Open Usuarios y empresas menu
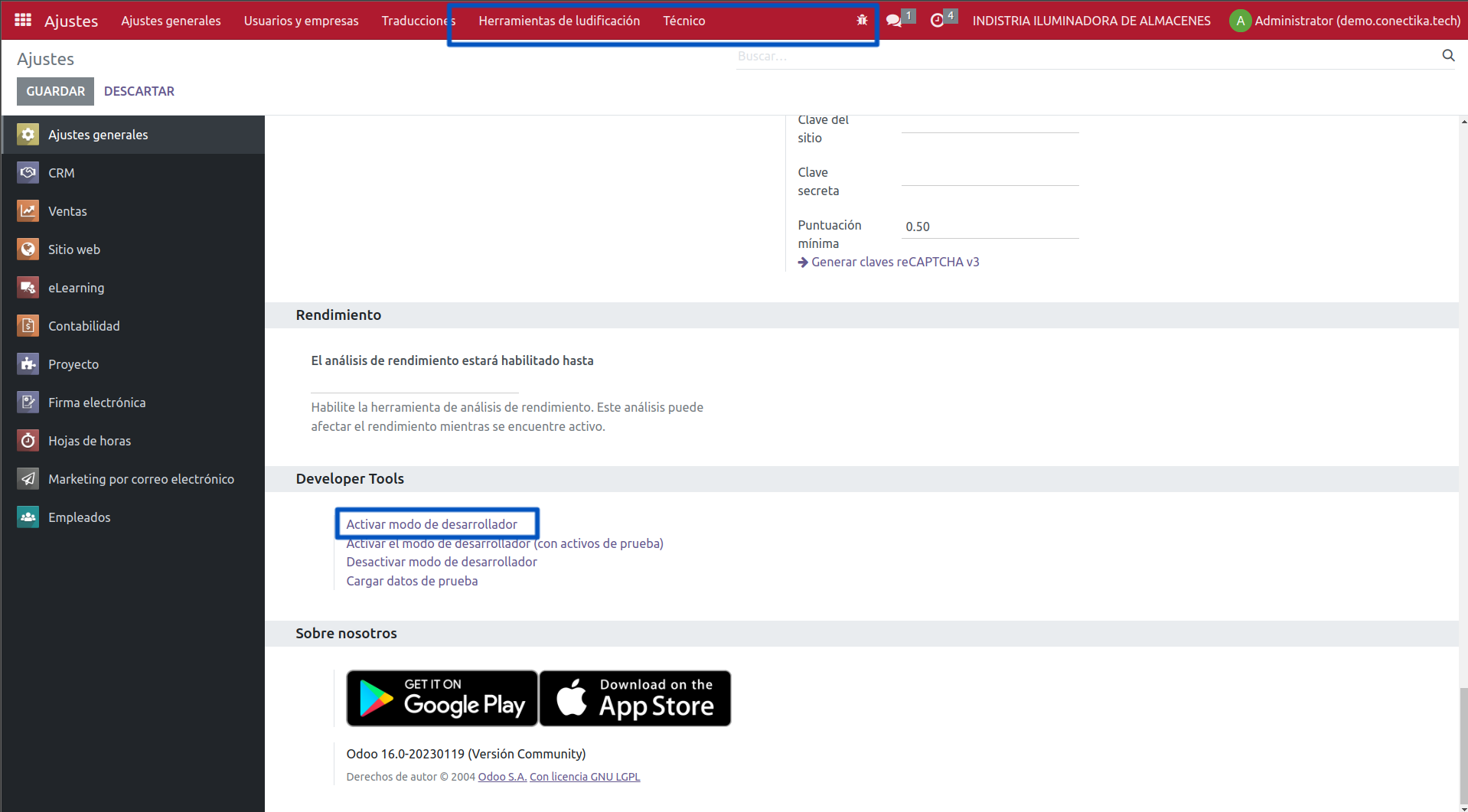This screenshot has width=1468, height=812. 301,21
